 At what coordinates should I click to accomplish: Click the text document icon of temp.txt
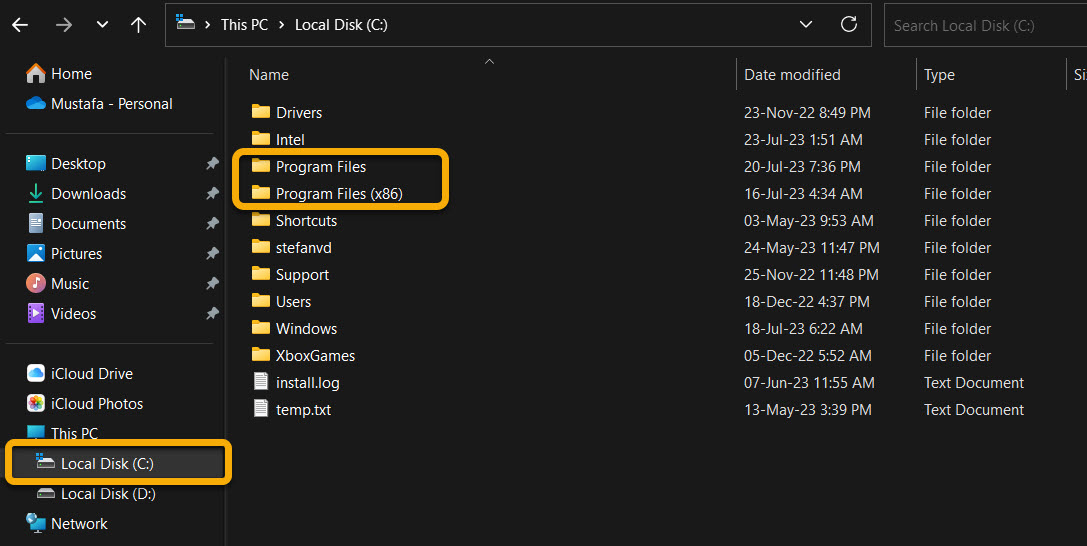(261, 408)
